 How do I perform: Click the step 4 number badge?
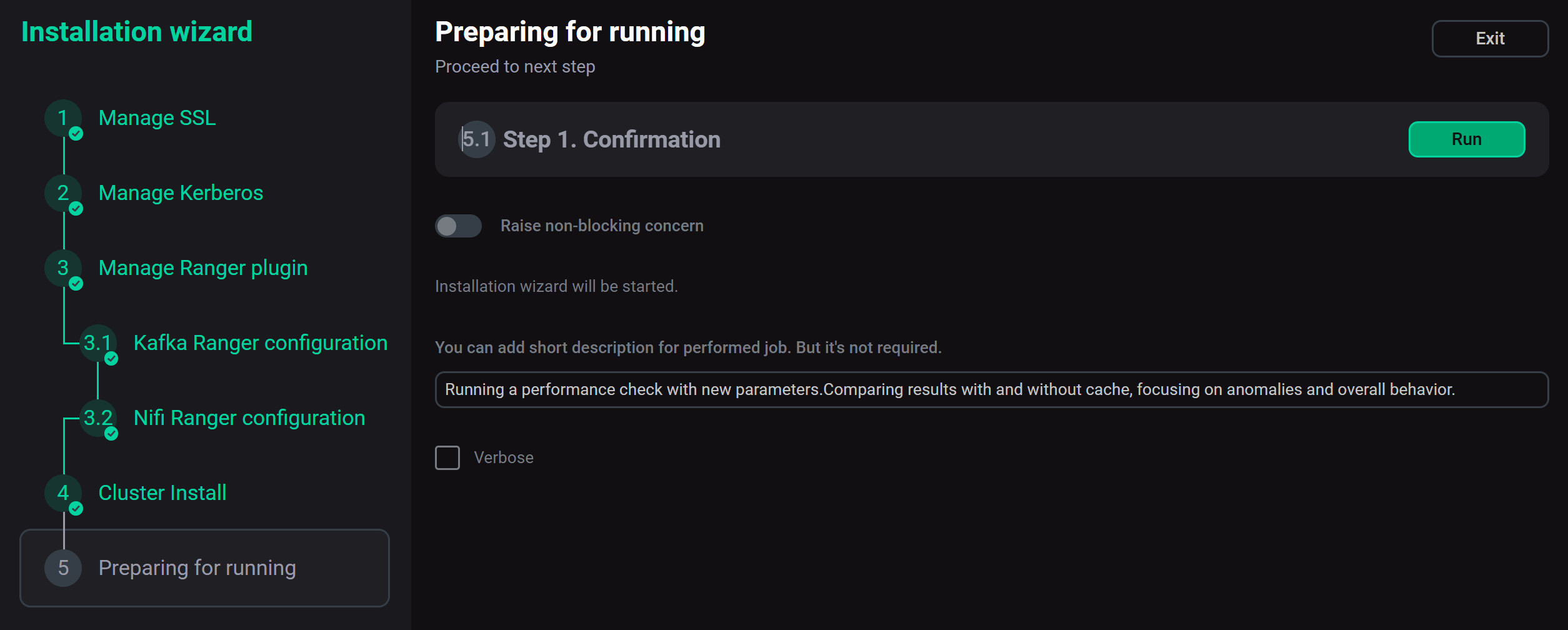(x=63, y=493)
